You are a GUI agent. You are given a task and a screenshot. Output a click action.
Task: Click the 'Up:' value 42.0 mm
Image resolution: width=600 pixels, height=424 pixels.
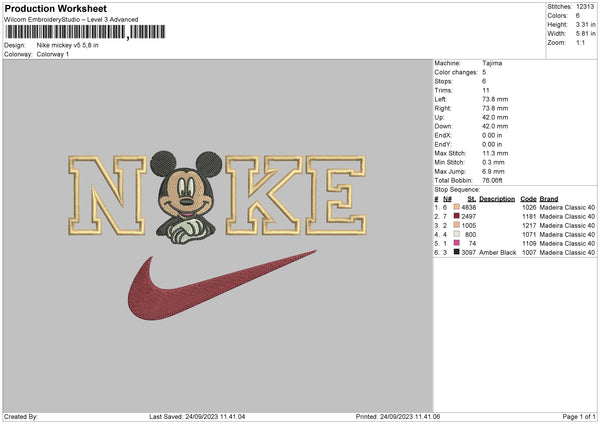click(495, 117)
